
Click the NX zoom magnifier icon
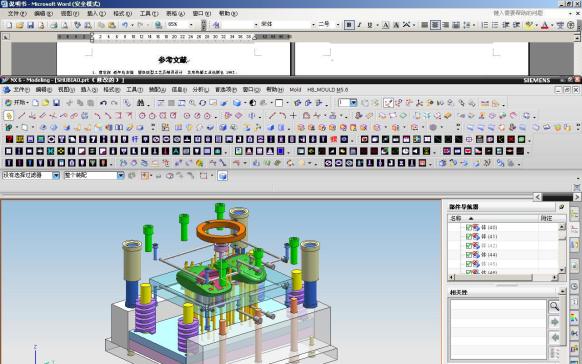(x=192, y=103)
